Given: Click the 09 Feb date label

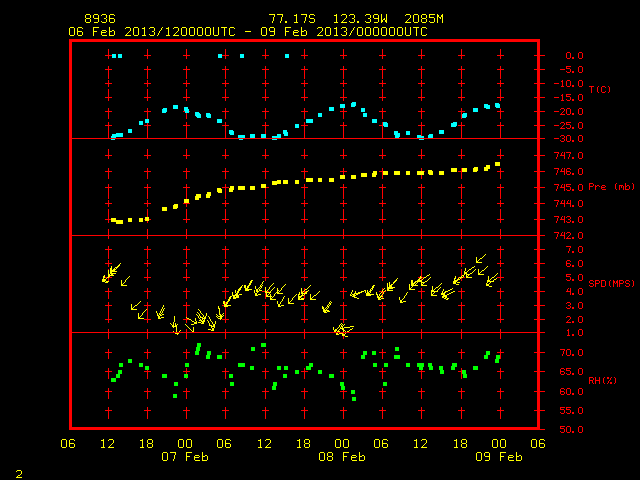Looking at the screenshot, I should click(x=499, y=457).
